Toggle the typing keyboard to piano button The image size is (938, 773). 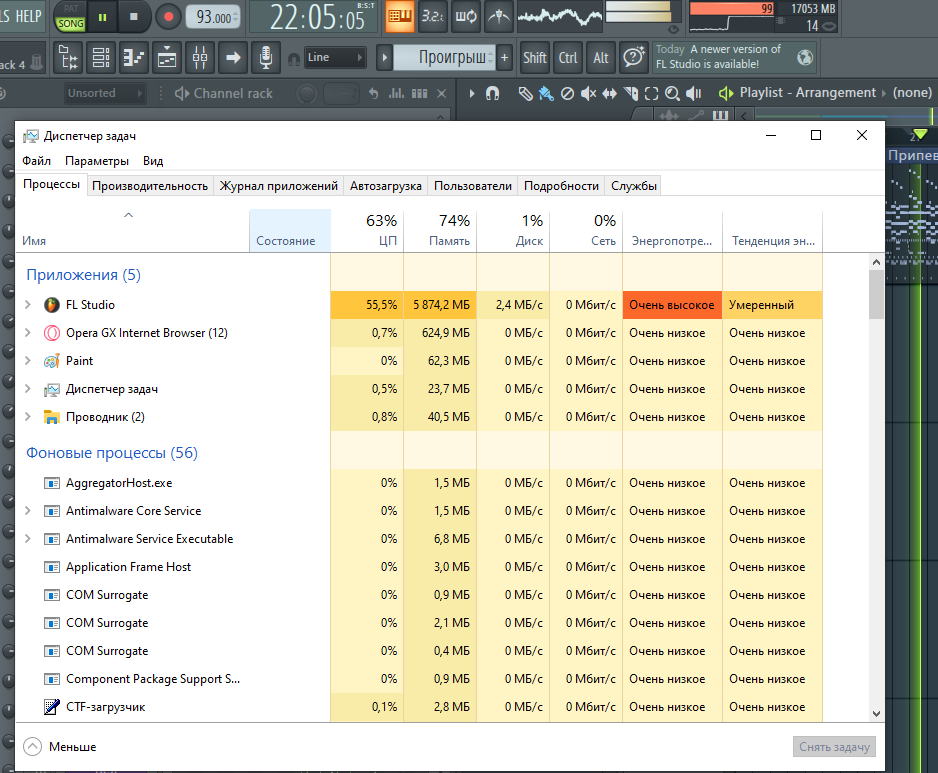pos(400,17)
